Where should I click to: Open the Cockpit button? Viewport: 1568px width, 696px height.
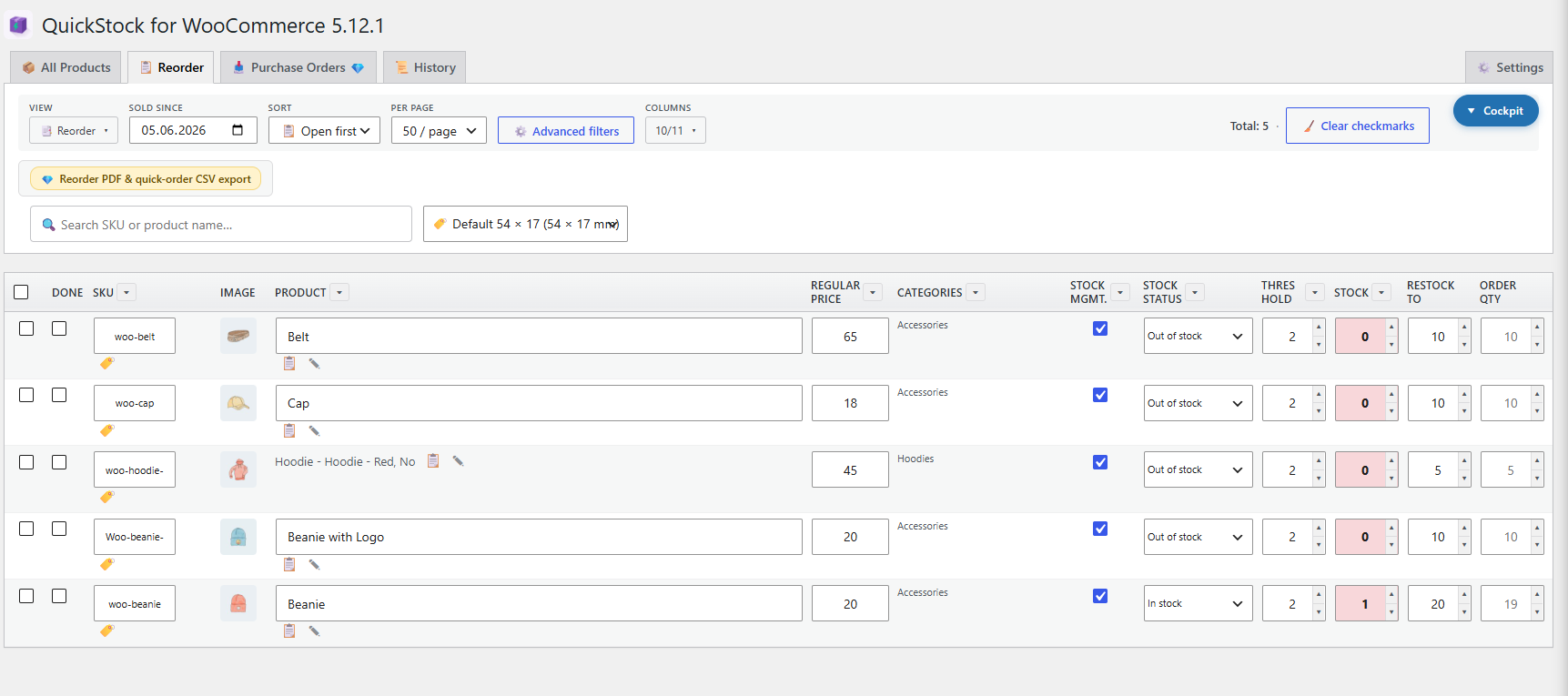pos(1496,110)
